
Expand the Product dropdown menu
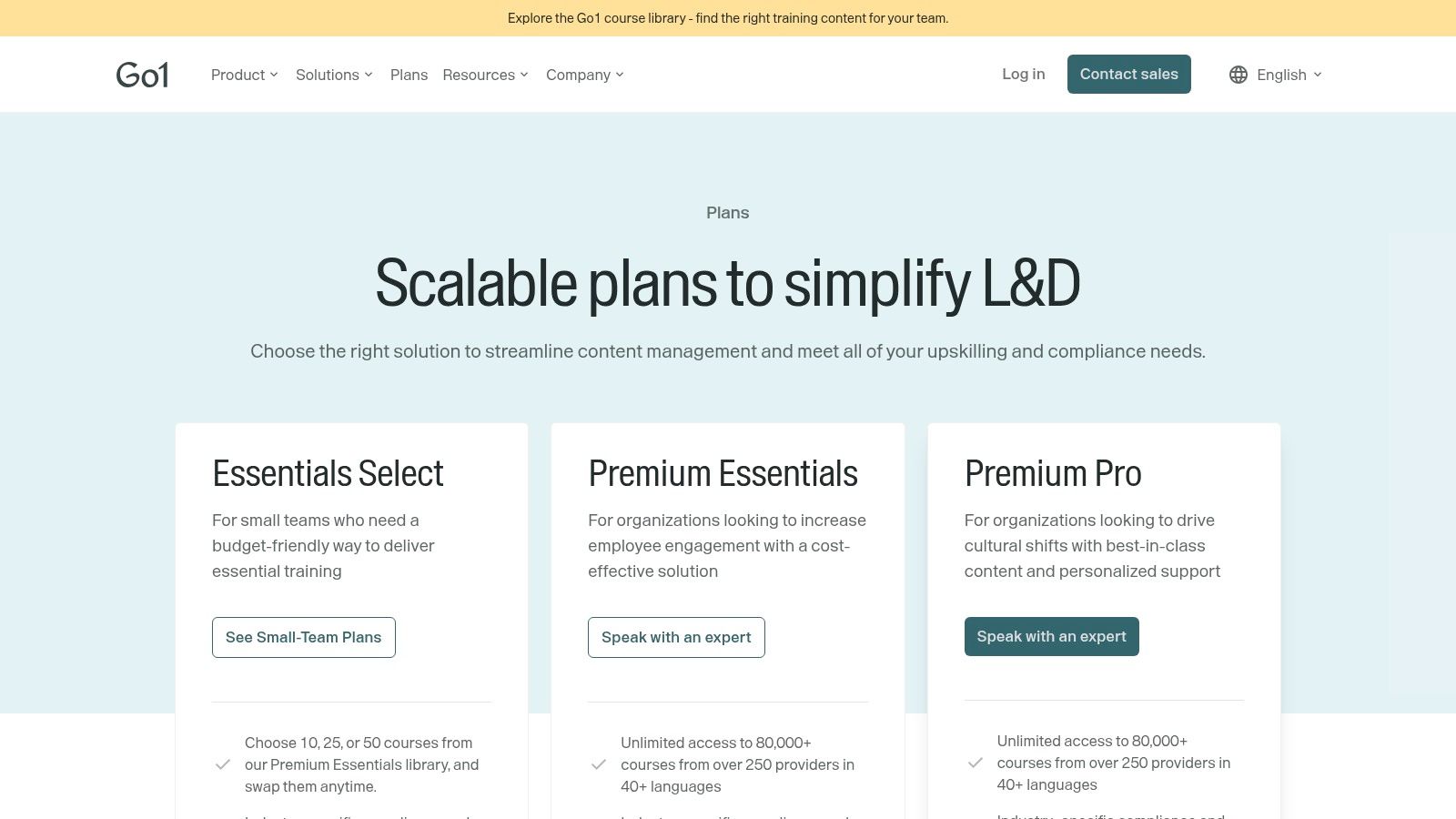point(244,75)
